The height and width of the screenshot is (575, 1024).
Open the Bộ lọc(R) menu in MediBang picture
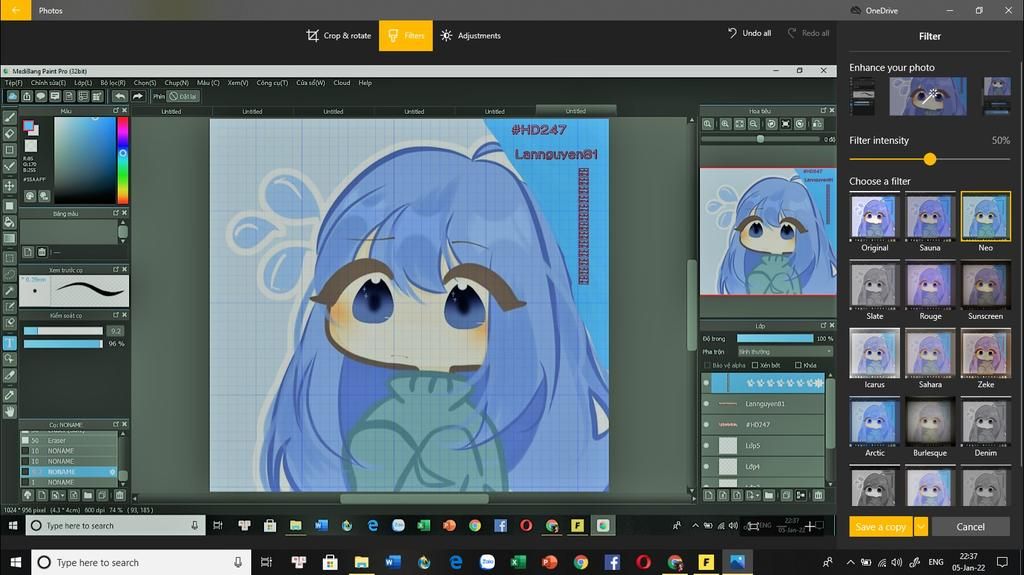[x=113, y=83]
